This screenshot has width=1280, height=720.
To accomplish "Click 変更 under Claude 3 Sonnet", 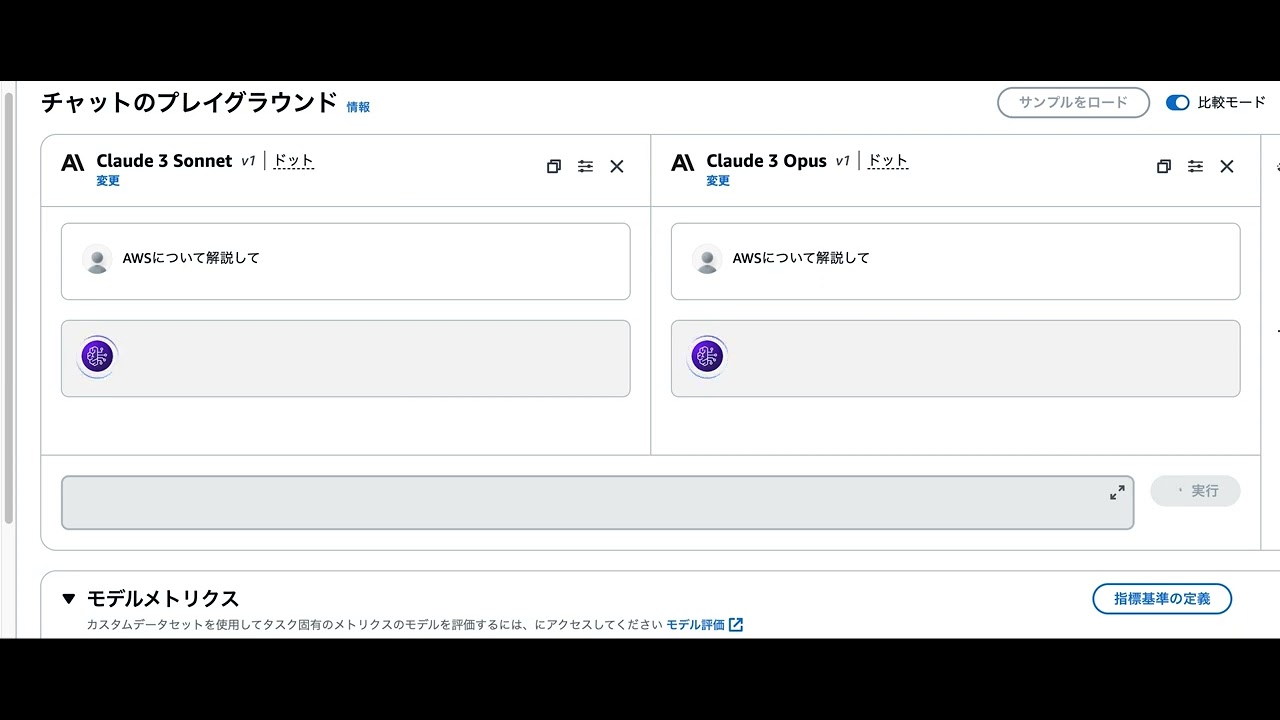I will click(x=108, y=181).
